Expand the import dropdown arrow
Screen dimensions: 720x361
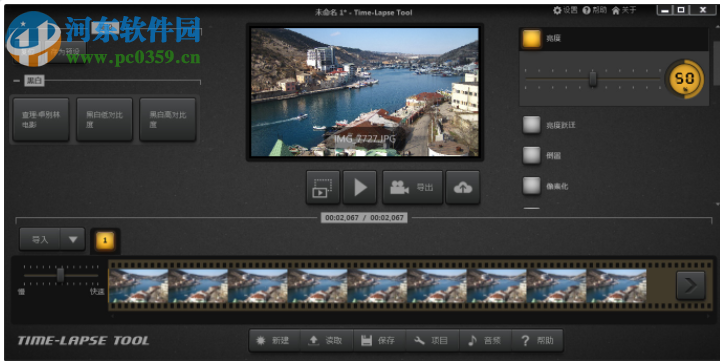point(73,239)
